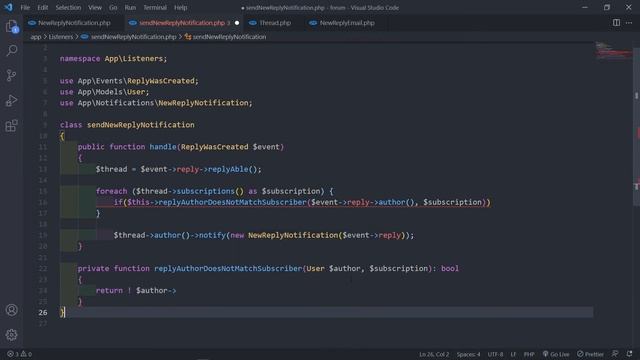Open the Run menu
This screenshot has width=640, height=360.
click(130, 7)
